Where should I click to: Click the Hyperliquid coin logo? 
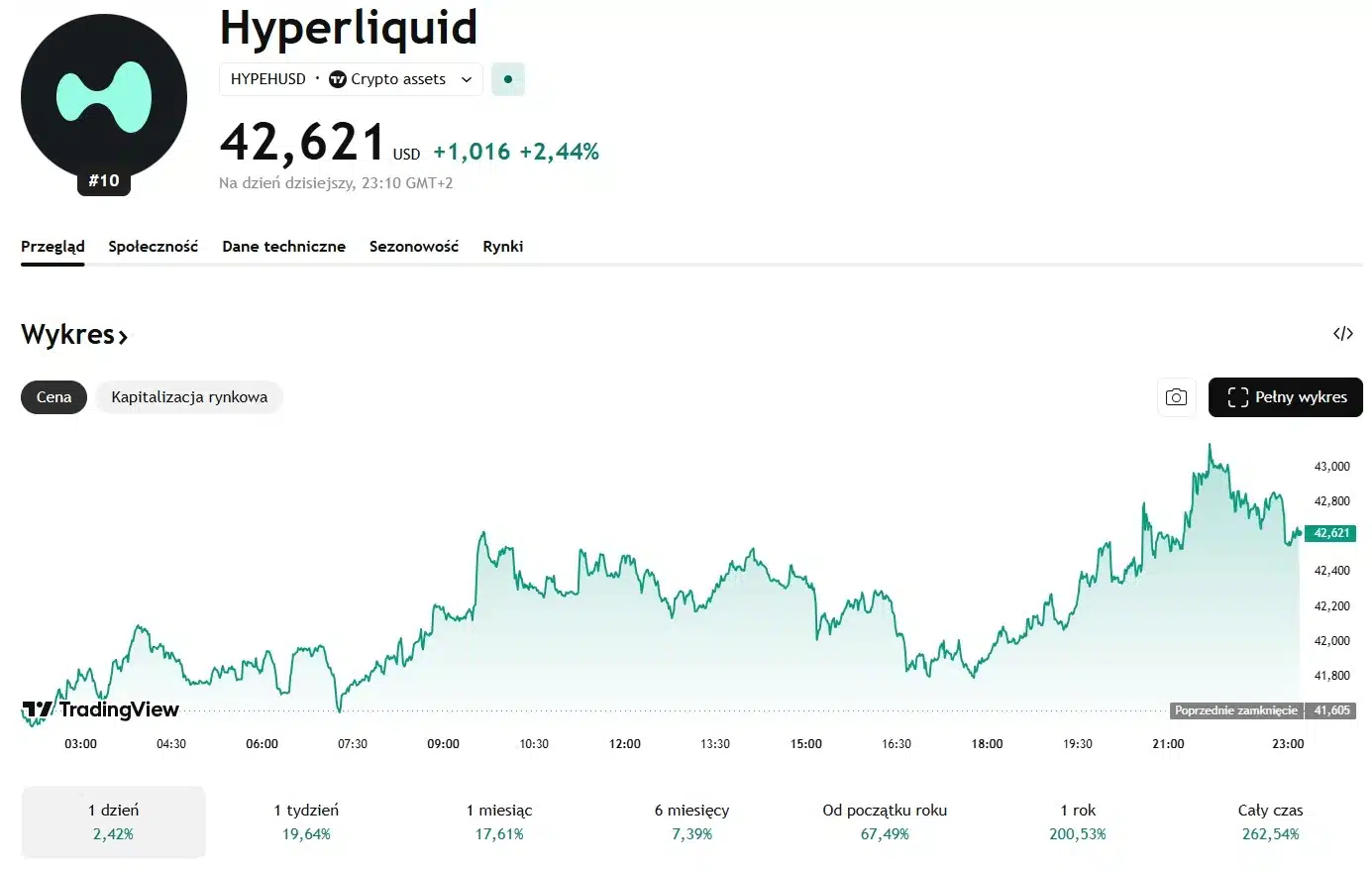104,97
